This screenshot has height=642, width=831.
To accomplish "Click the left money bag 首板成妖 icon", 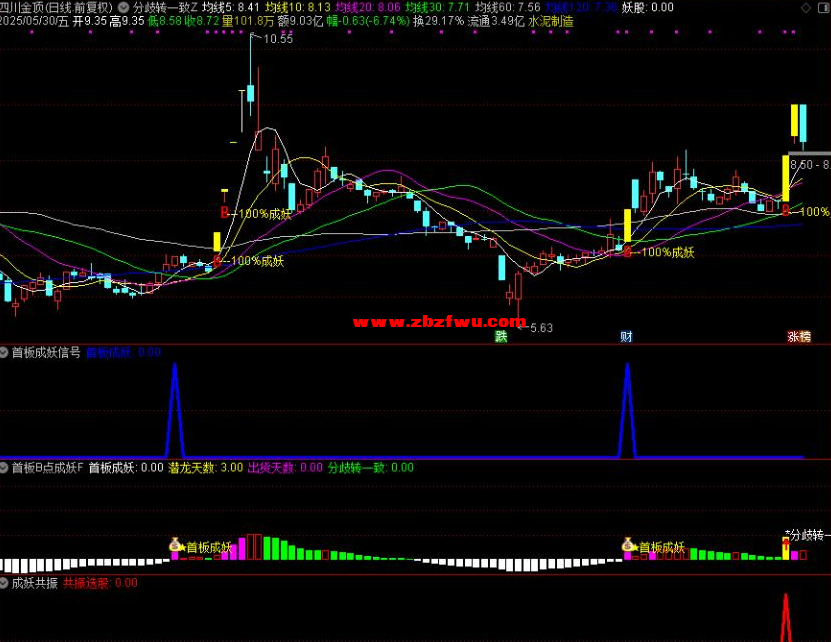I will 176,546.
